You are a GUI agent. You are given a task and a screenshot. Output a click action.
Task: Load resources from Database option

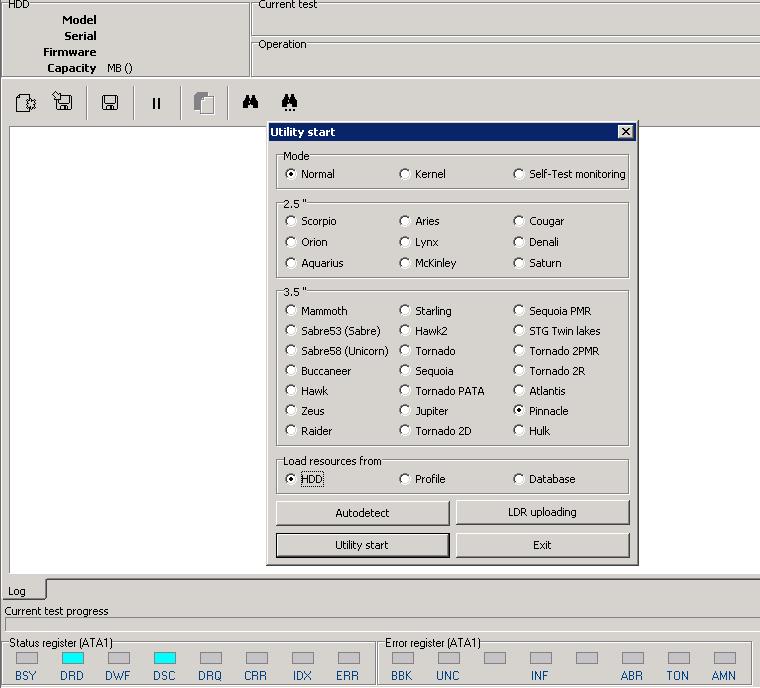point(544,479)
